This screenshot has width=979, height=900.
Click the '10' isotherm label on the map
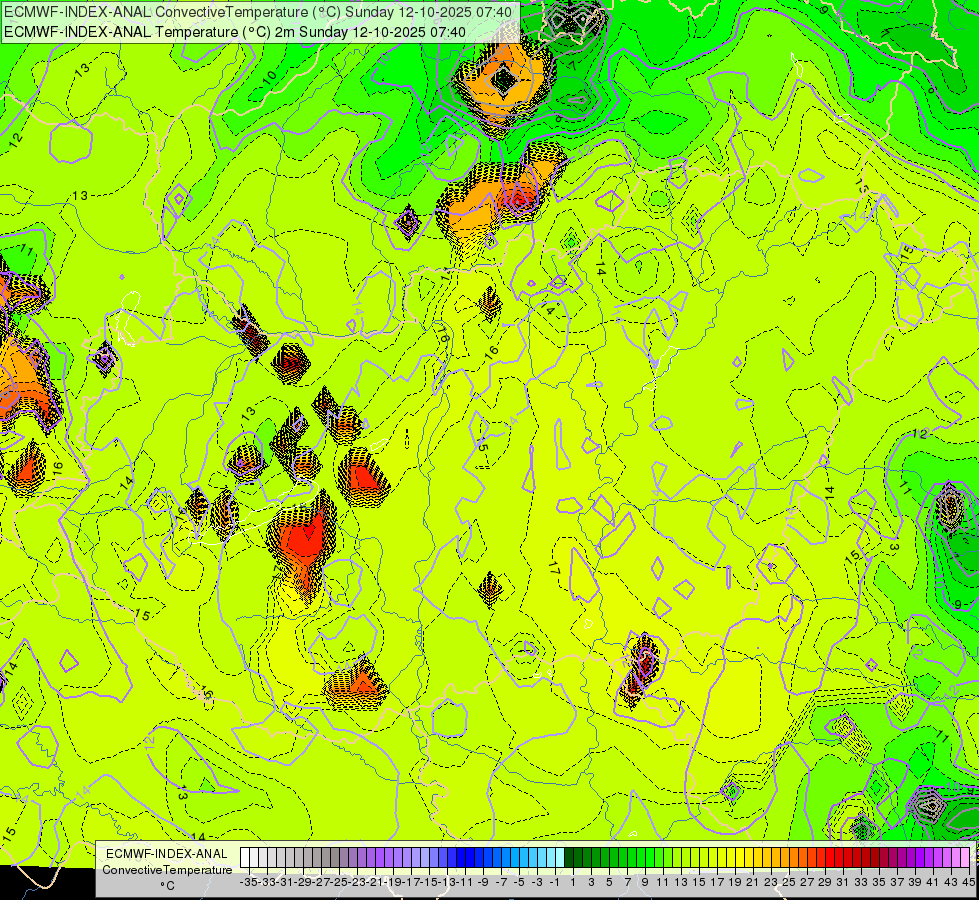pyautogui.click(x=269, y=78)
